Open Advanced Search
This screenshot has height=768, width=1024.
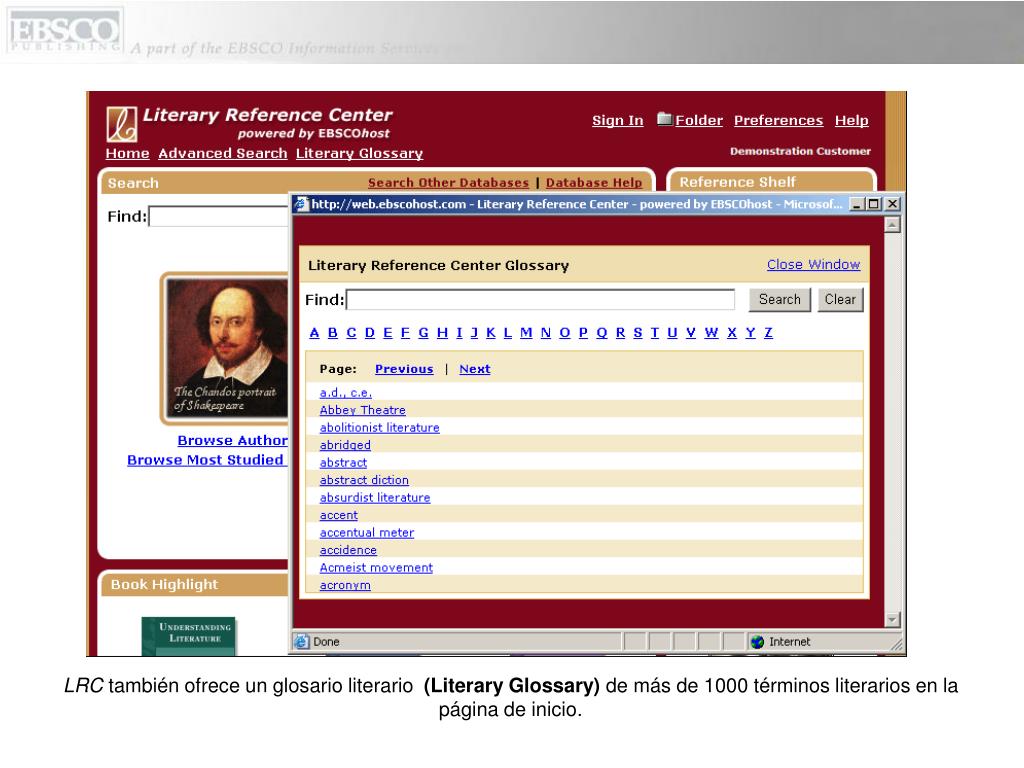click(x=223, y=153)
